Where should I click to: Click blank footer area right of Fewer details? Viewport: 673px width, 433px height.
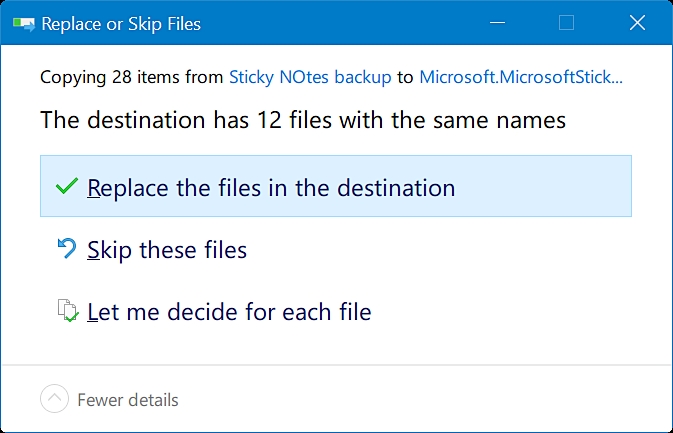pos(420,399)
